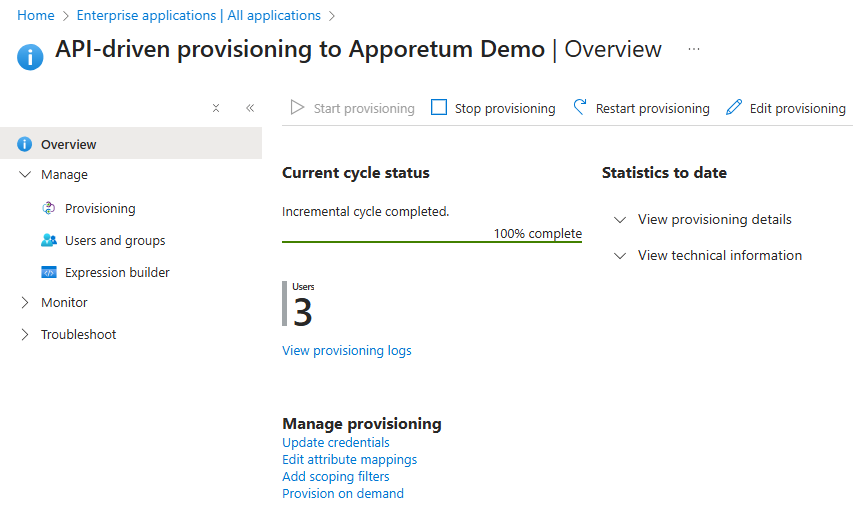The width and height of the screenshot is (853, 523).
Task: Click the 'Statistics to date' heading
Action: 664,173
